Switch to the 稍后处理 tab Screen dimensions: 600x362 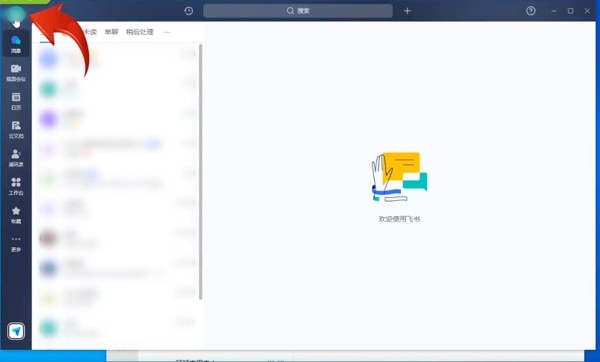140,32
